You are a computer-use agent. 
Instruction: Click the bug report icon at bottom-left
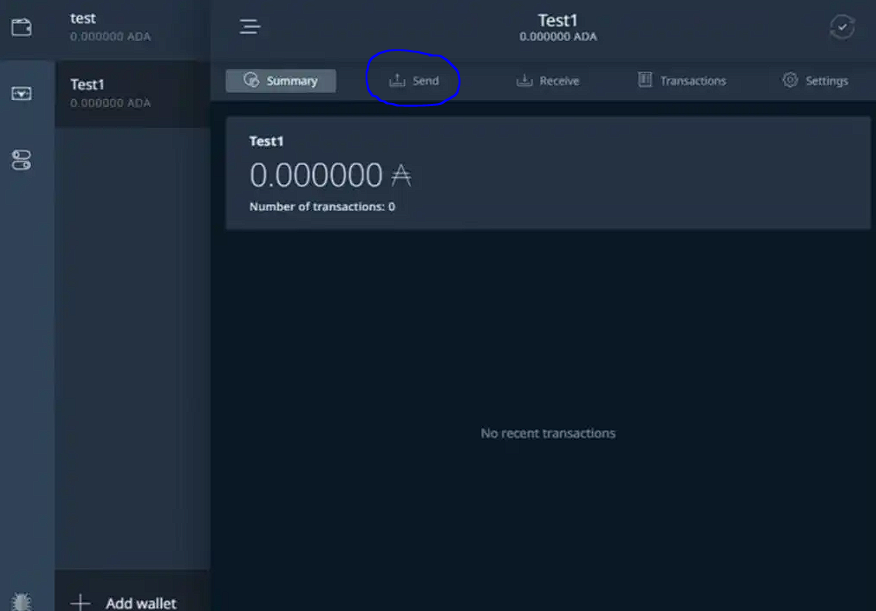click(x=21, y=601)
